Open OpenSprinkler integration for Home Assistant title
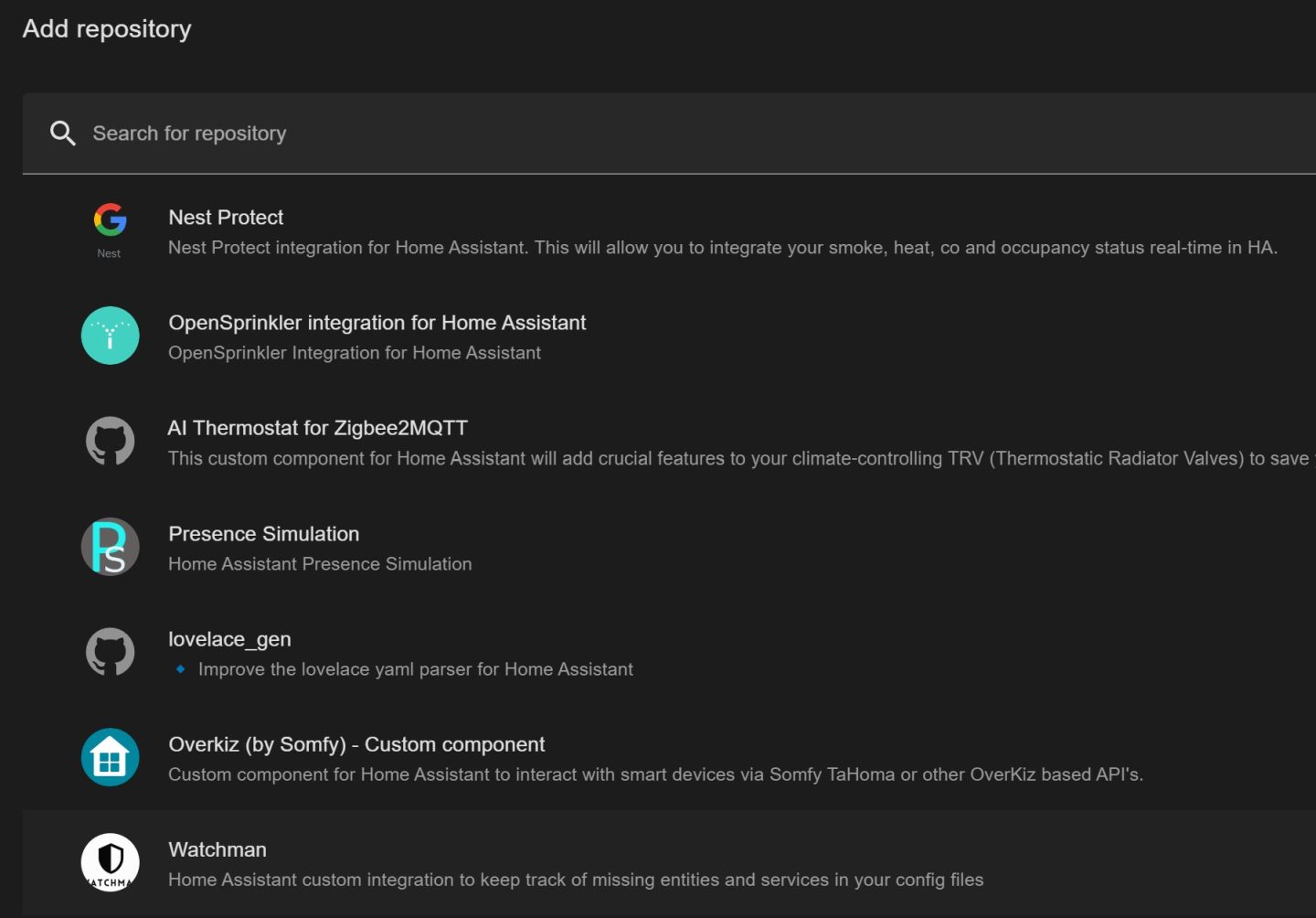The width and height of the screenshot is (1316, 918). (x=377, y=323)
